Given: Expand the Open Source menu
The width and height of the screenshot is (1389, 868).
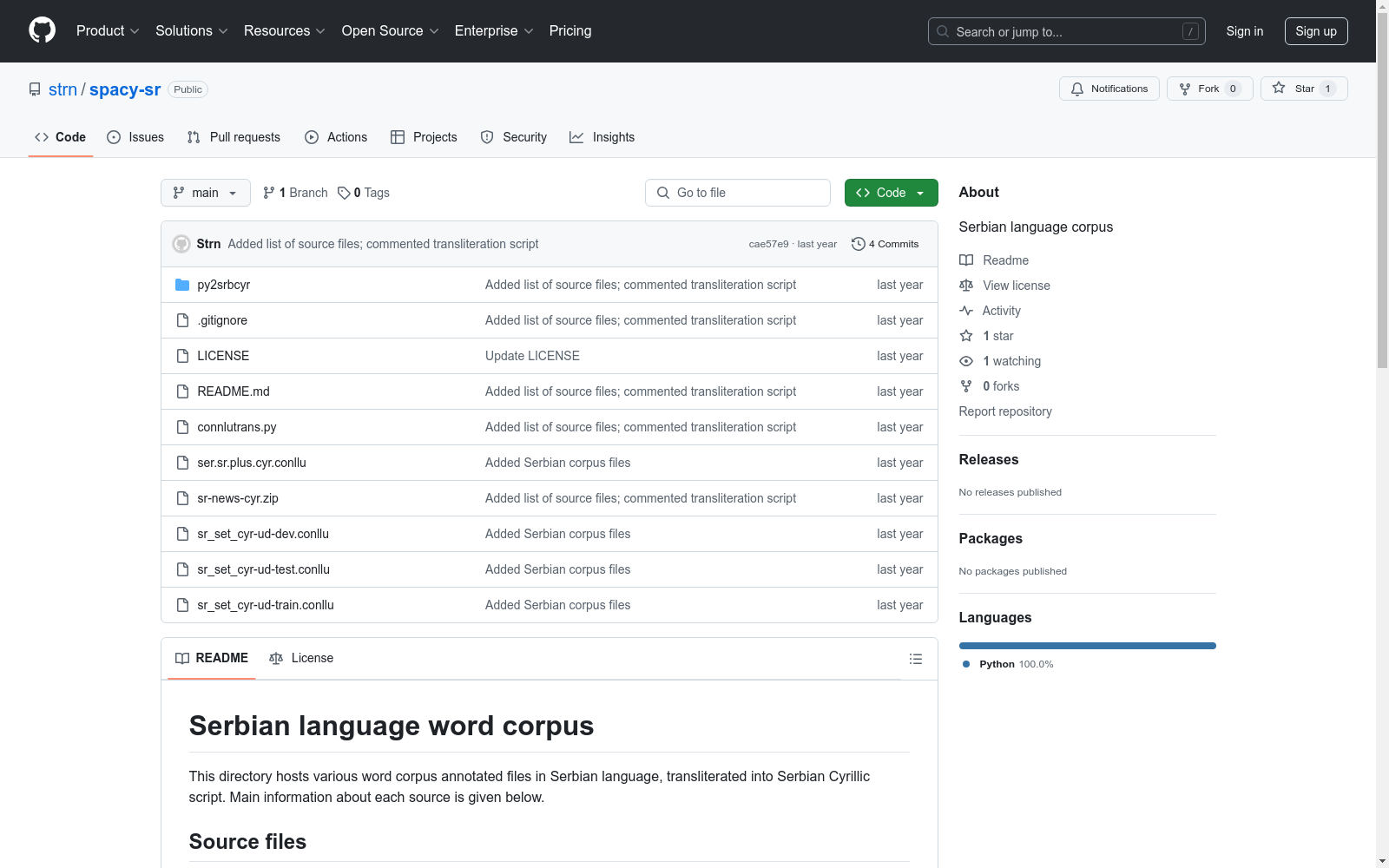Looking at the screenshot, I should (x=391, y=31).
